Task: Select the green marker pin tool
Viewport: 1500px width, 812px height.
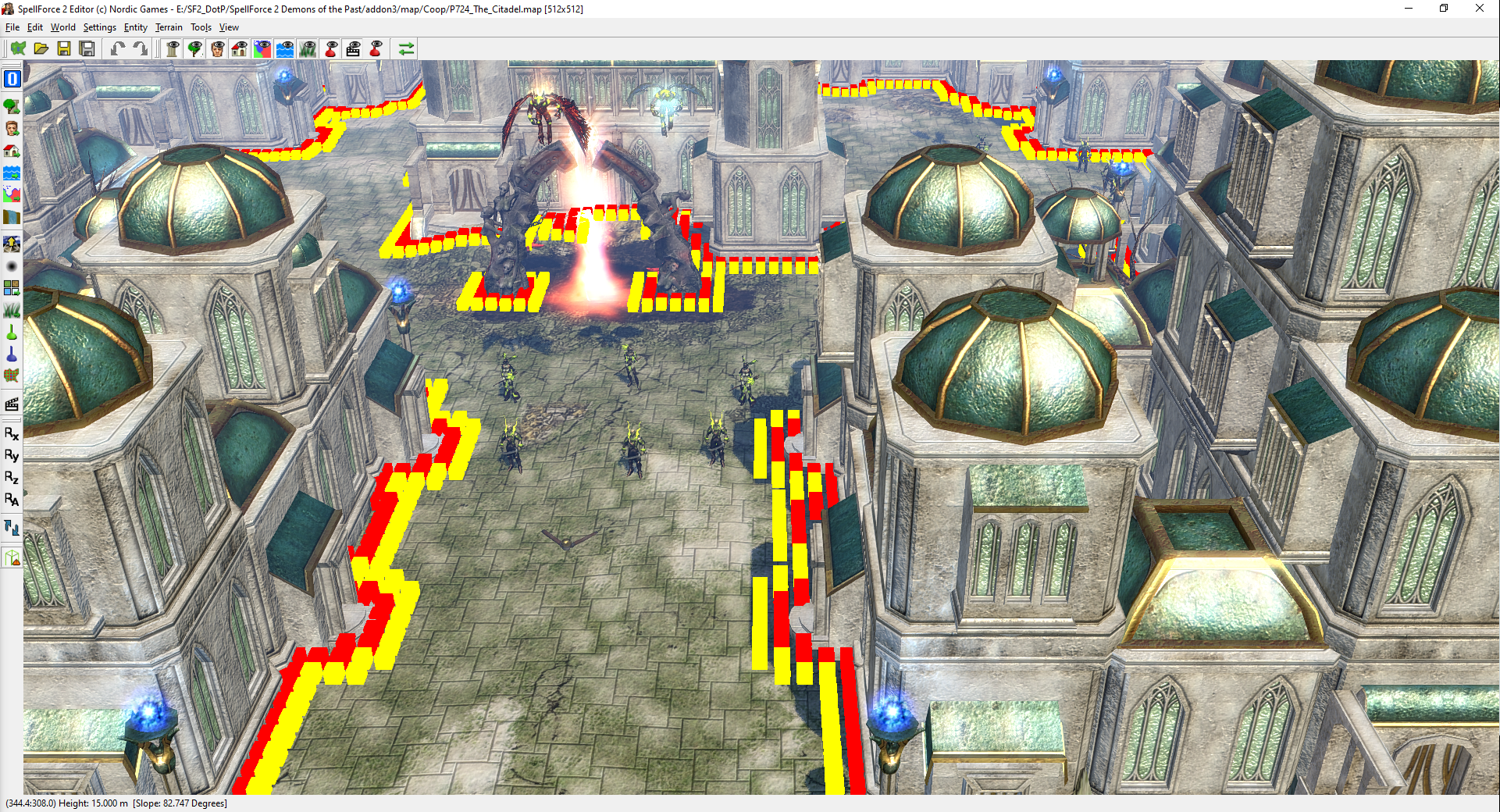Action: 12,333
